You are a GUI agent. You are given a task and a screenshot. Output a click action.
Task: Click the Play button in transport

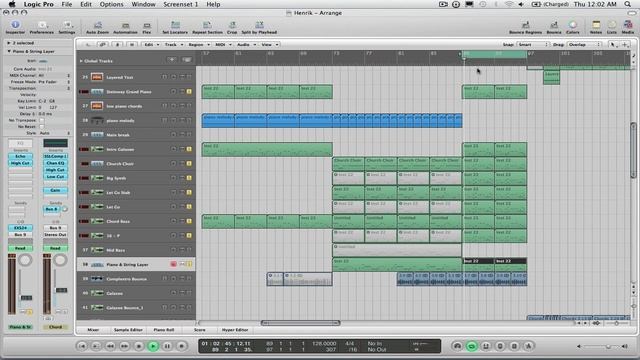[153, 346]
